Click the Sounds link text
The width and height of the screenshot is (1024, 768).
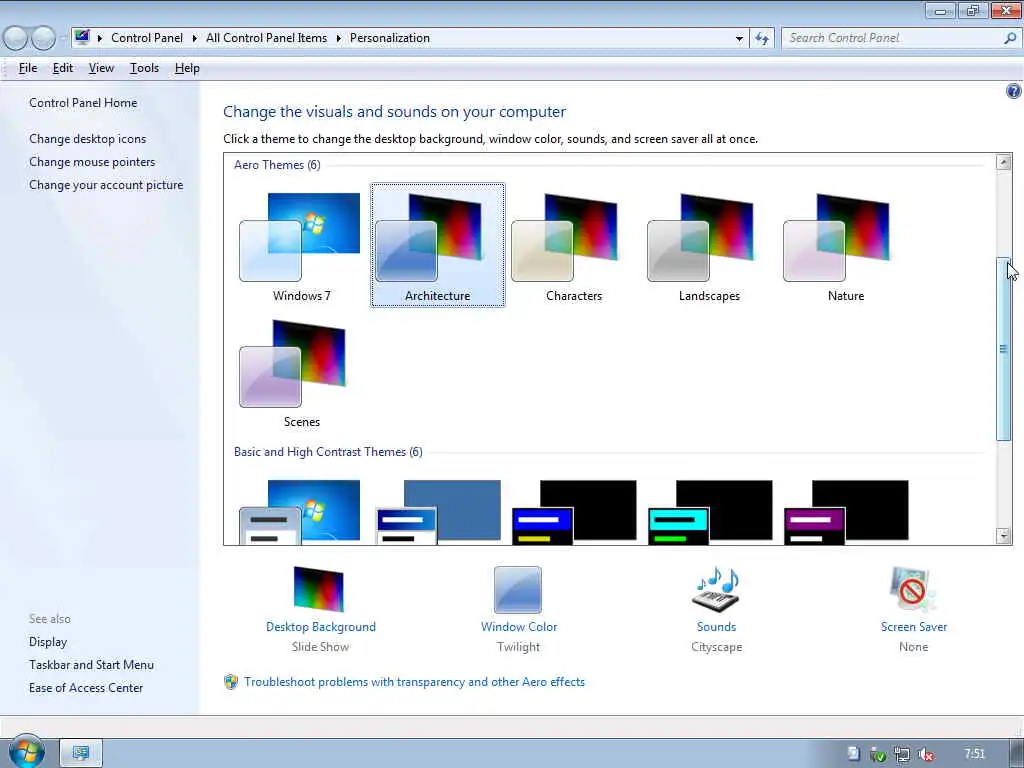(716, 627)
